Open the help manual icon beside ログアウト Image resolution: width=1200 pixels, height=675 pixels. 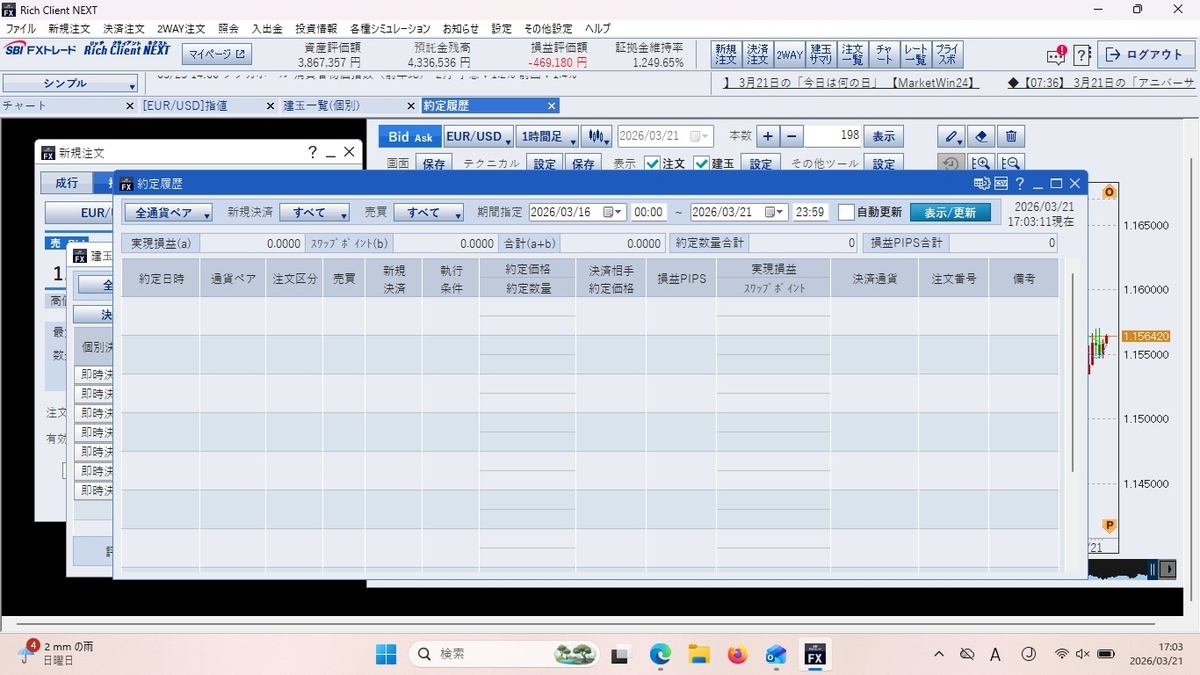pos(1081,55)
